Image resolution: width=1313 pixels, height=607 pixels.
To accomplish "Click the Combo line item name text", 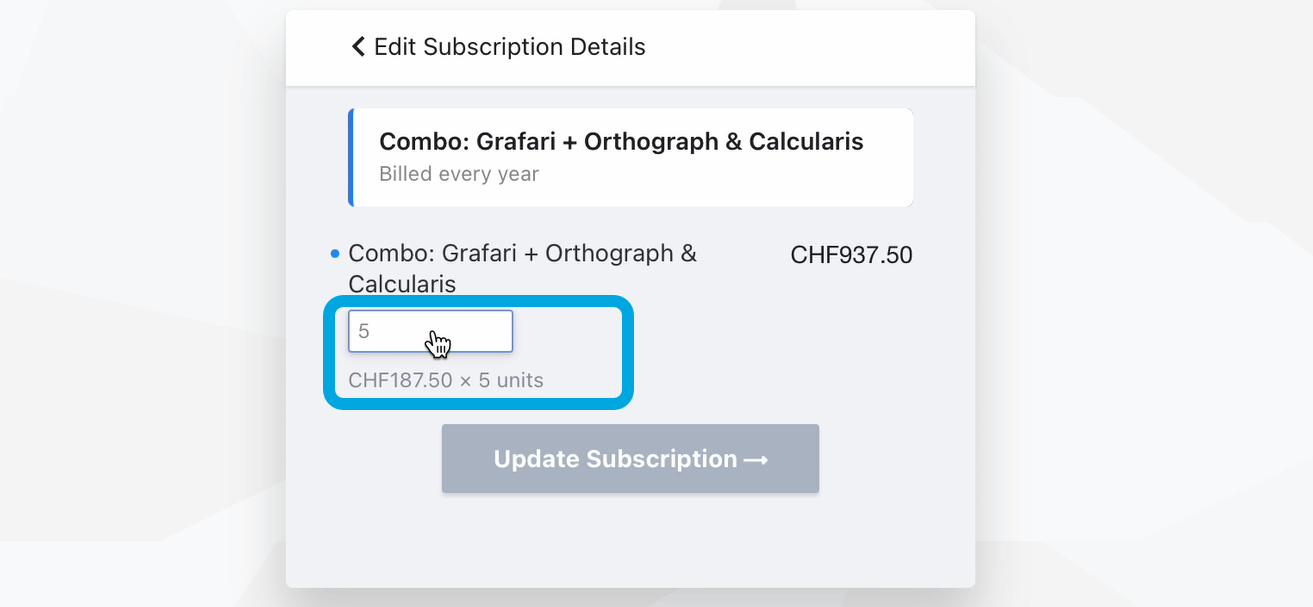I will click(x=522, y=254).
